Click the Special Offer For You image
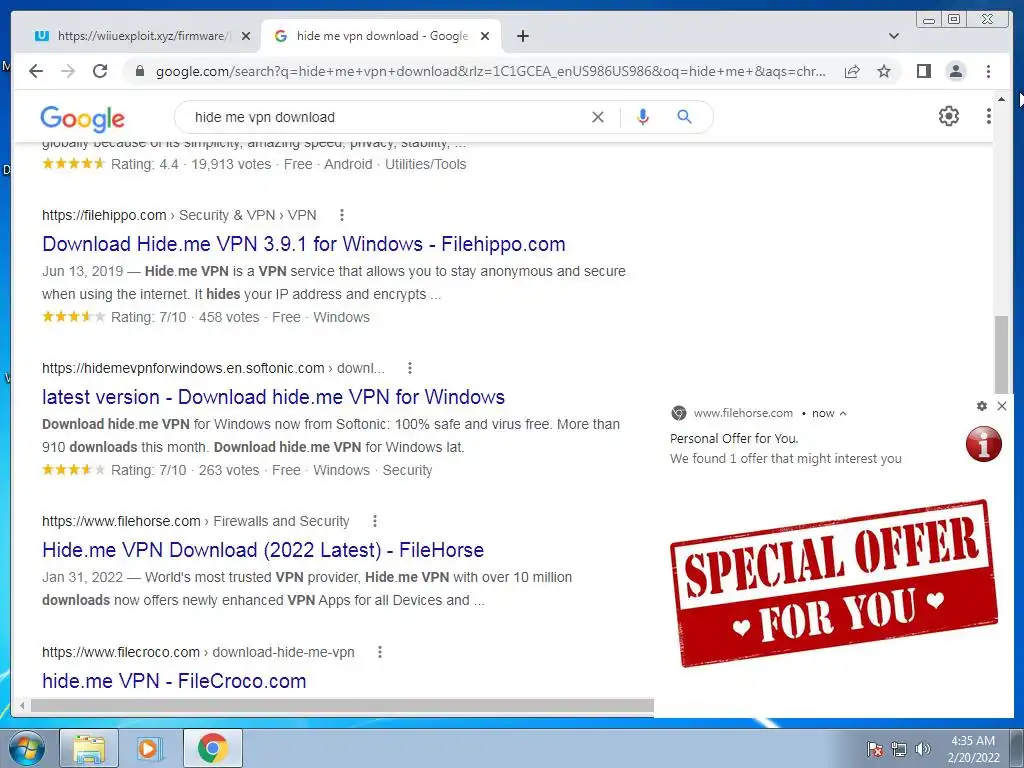Screen dimensions: 1024x768 pos(834,583)
